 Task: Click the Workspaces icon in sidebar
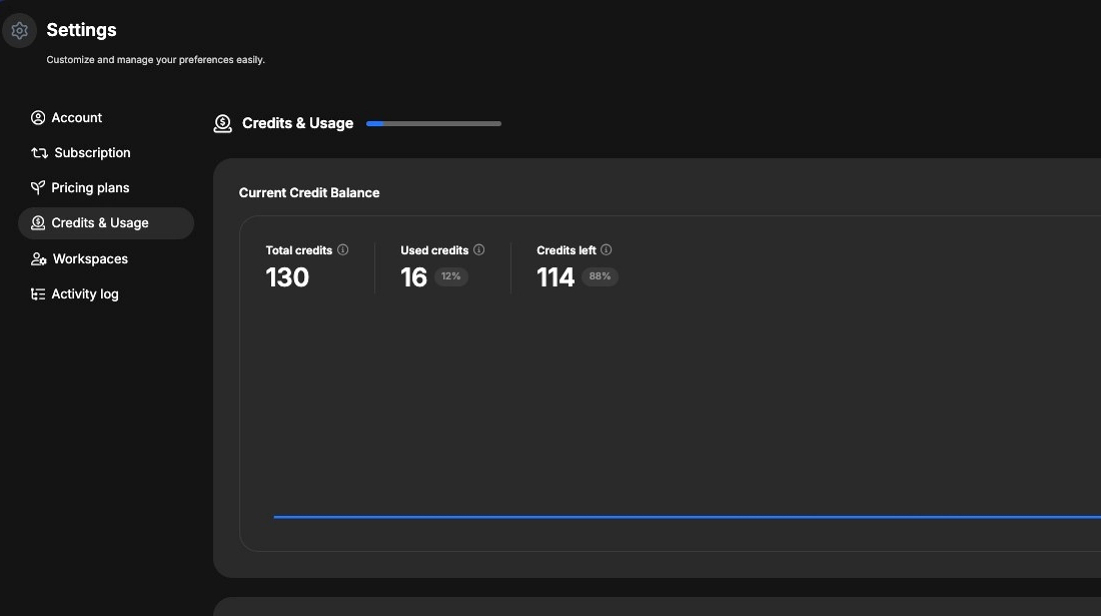coord(39,259)
